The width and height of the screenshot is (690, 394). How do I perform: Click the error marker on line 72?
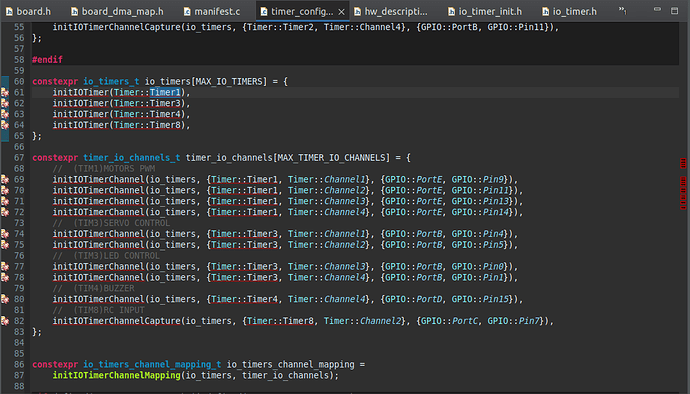pyautogui.click(x=5, y=212)
